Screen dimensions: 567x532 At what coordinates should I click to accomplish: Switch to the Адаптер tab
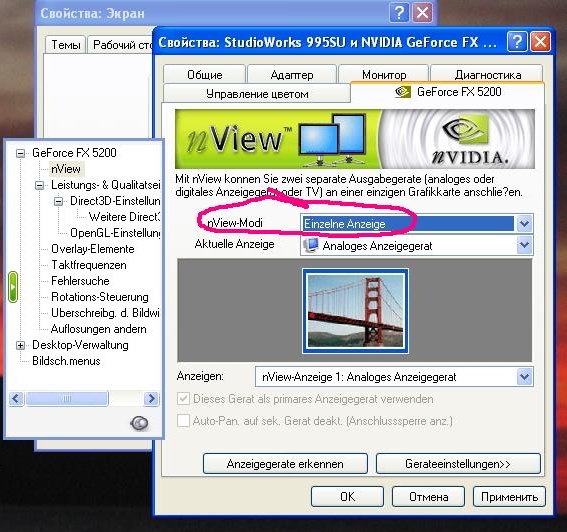pos(292,75)
